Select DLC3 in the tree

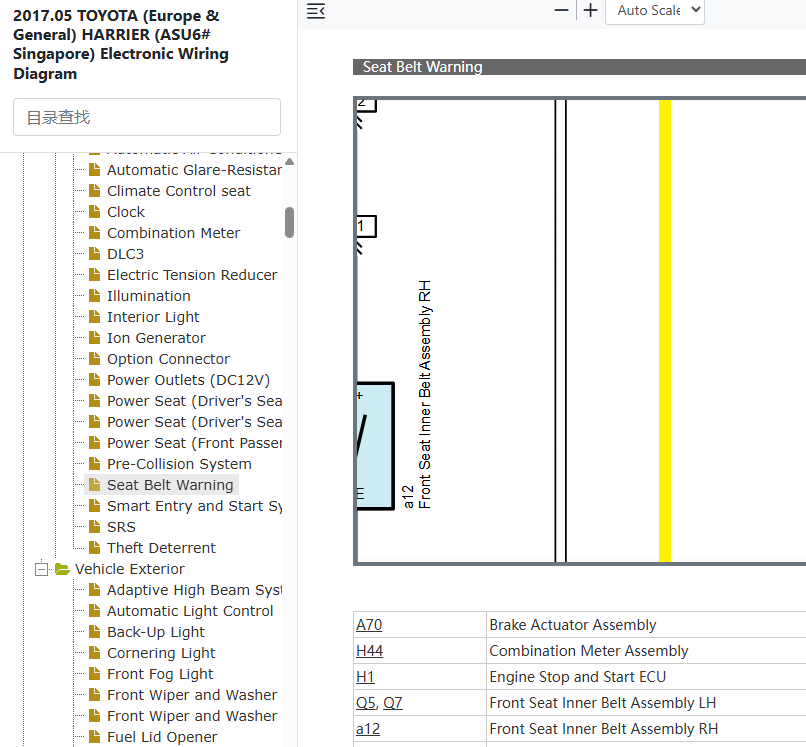click(125, 254)
